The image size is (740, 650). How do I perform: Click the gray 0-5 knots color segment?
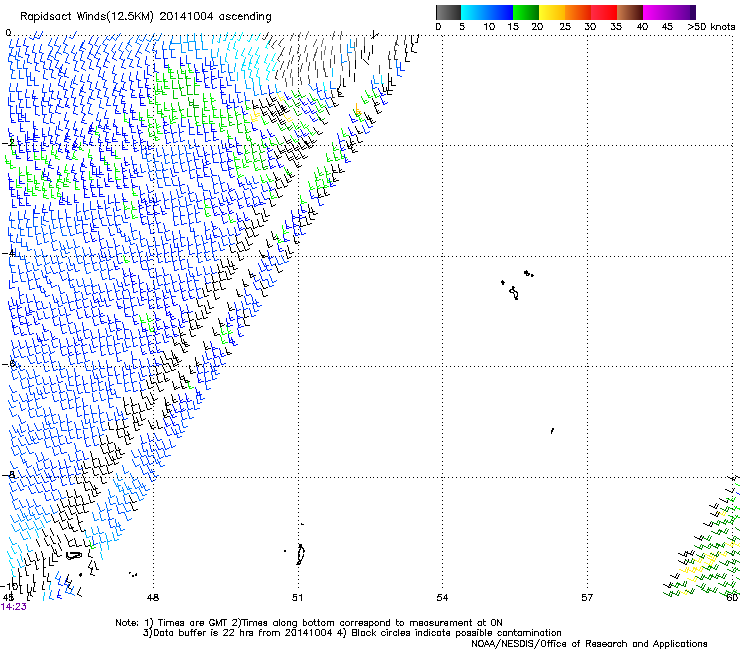point(448,12)
